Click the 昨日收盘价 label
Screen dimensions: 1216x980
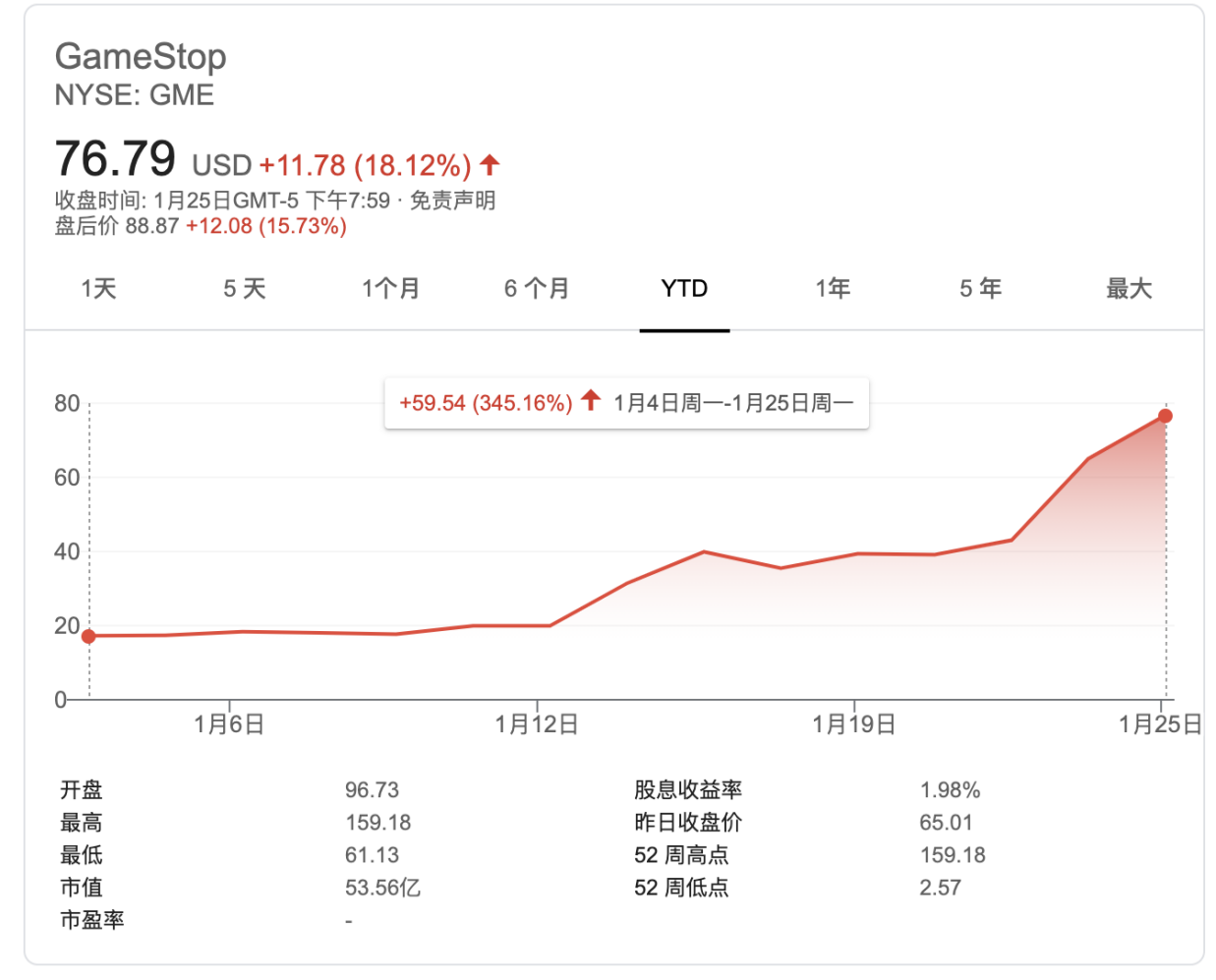pyautogui.click(x=688, y=823)
